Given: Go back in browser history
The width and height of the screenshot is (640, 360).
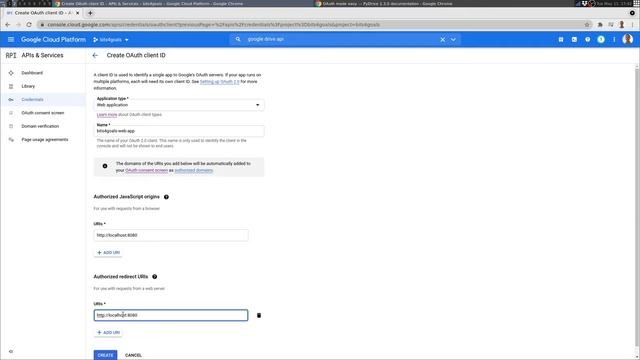Looking at the screenshot, I should tap(8, 25).
